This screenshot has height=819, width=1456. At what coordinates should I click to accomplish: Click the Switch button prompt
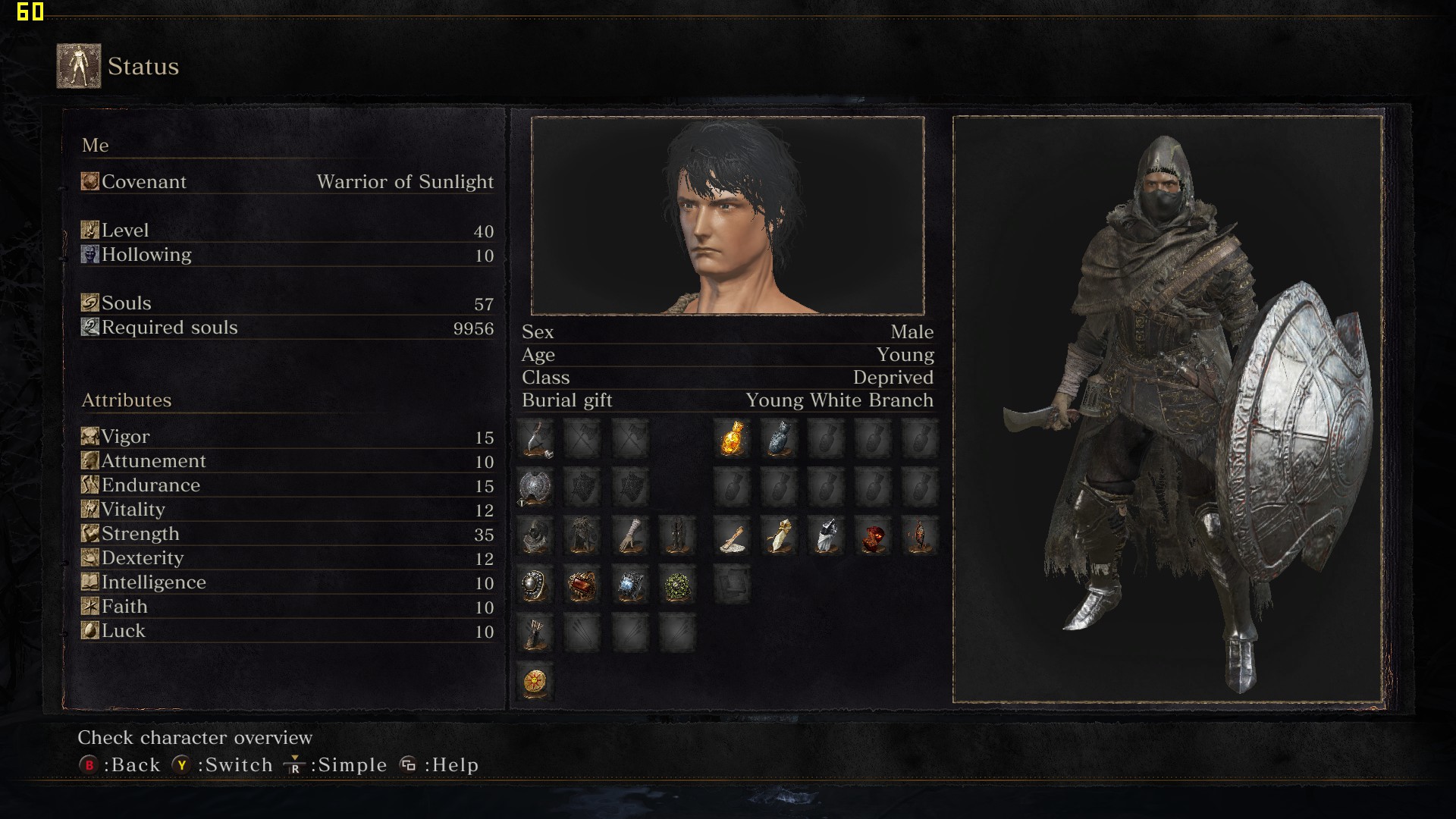coord(222,765)
